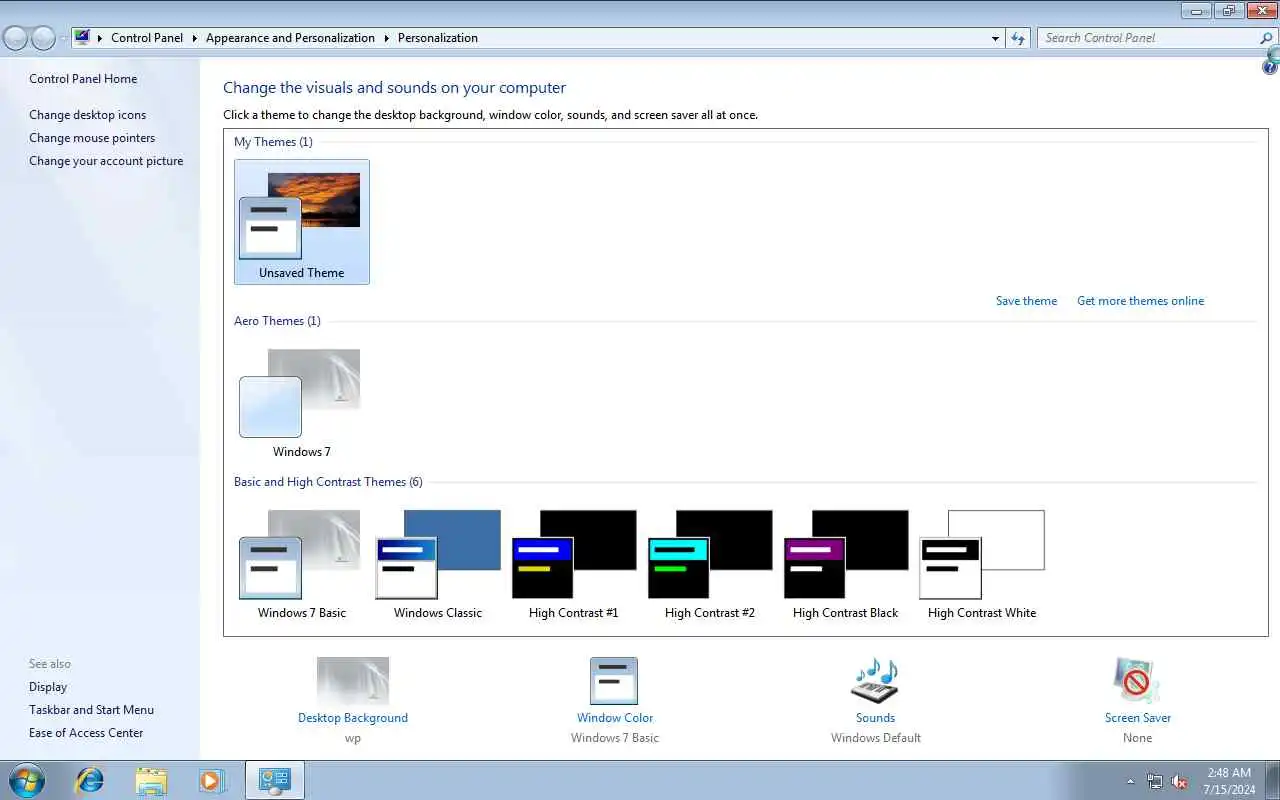Click the Control Panel taskbar button
Viewport: 1280px width, 800px height.
274,780
